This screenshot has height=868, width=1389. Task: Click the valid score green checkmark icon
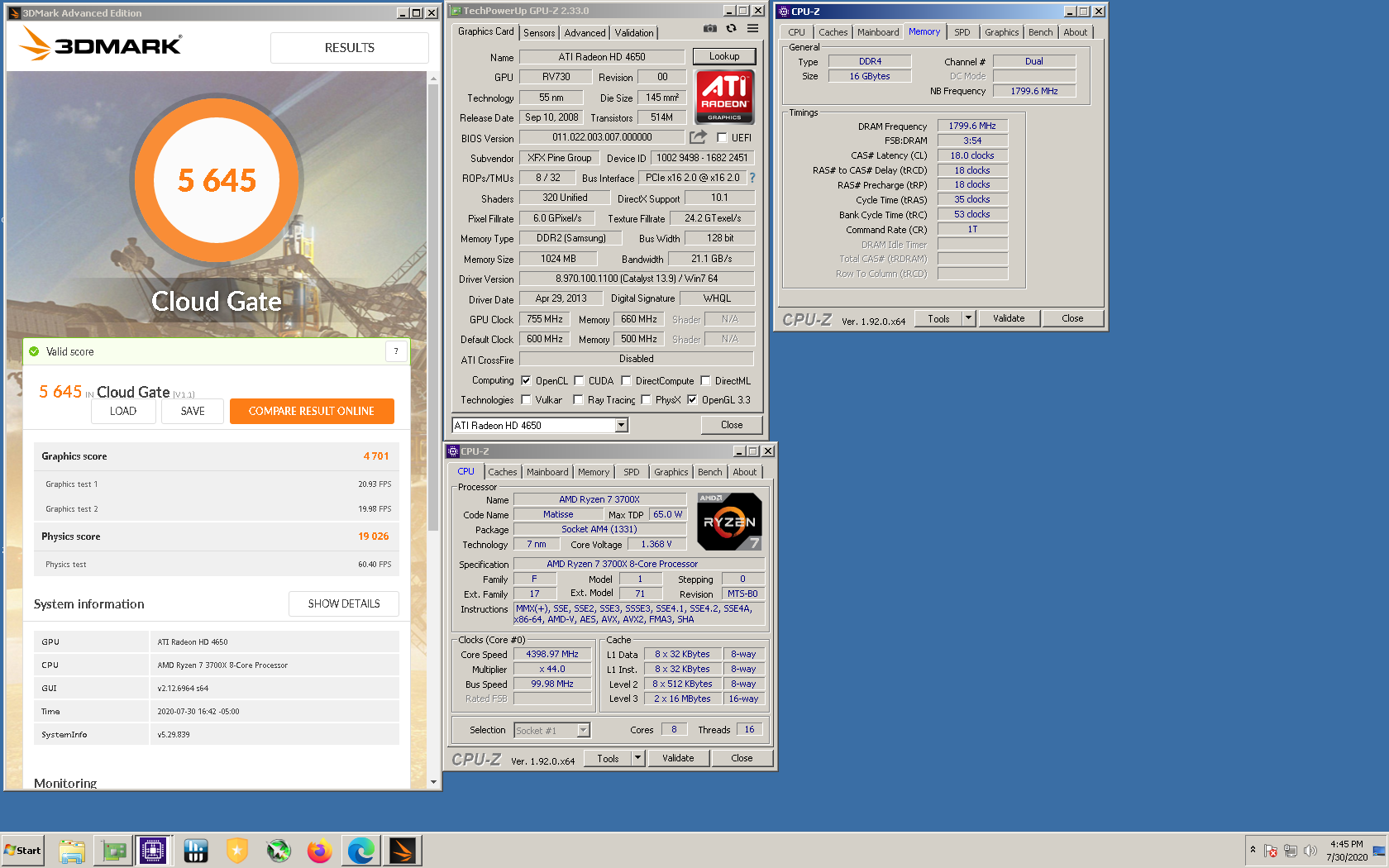click(x=34, y=351)
